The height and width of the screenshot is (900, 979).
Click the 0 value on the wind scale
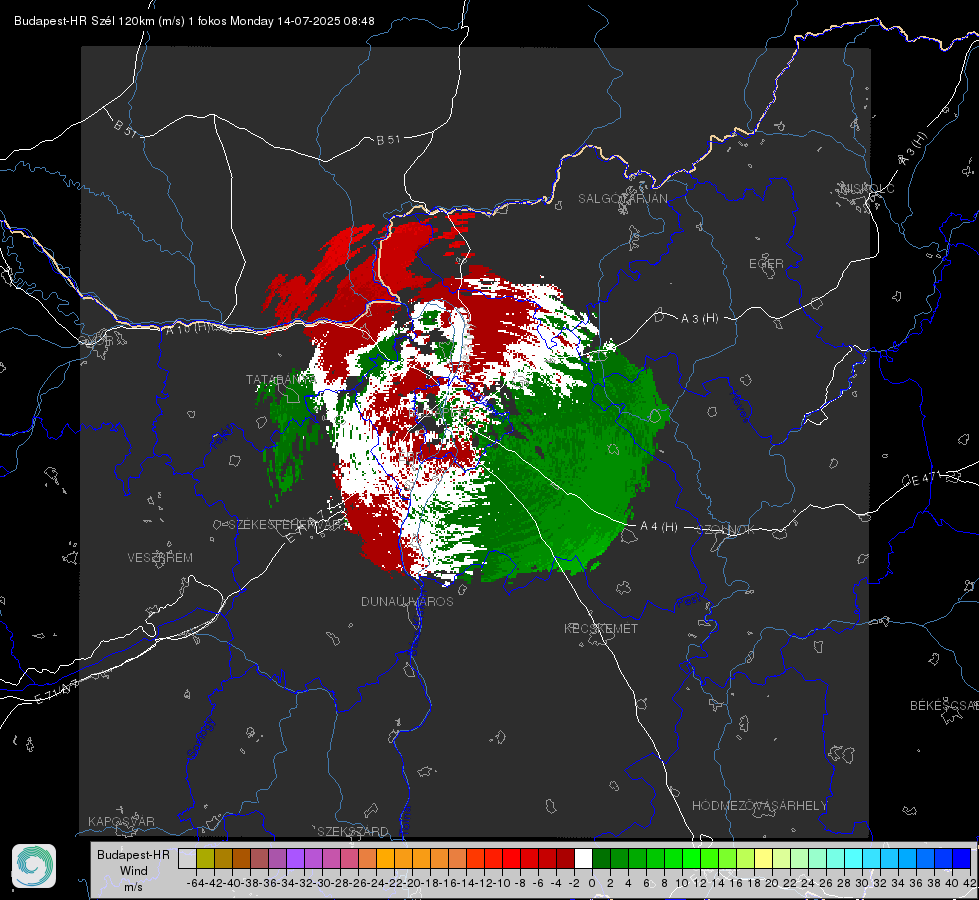click(x=593, y=883)
